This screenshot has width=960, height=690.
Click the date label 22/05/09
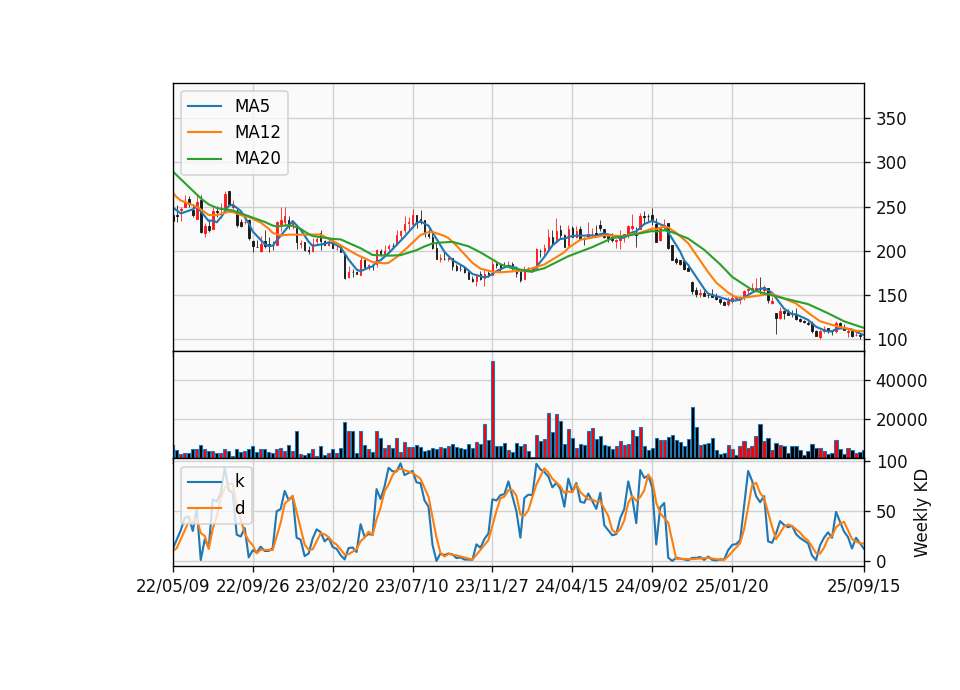coord(173,586)
